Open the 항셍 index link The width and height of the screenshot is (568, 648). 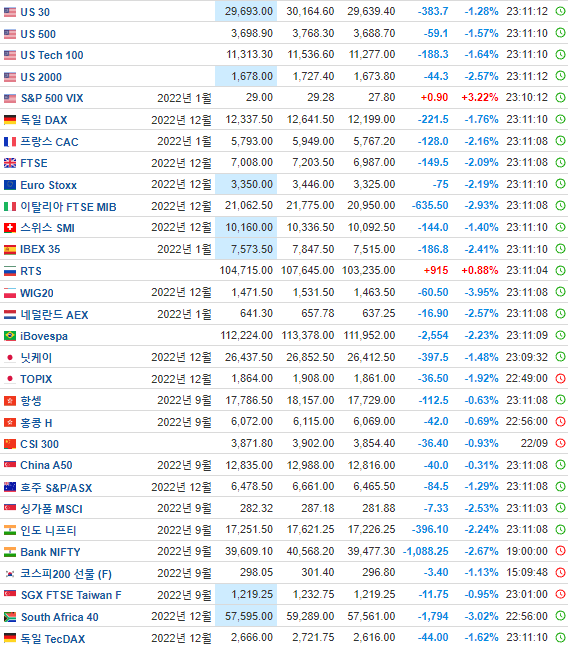point(31,400)
